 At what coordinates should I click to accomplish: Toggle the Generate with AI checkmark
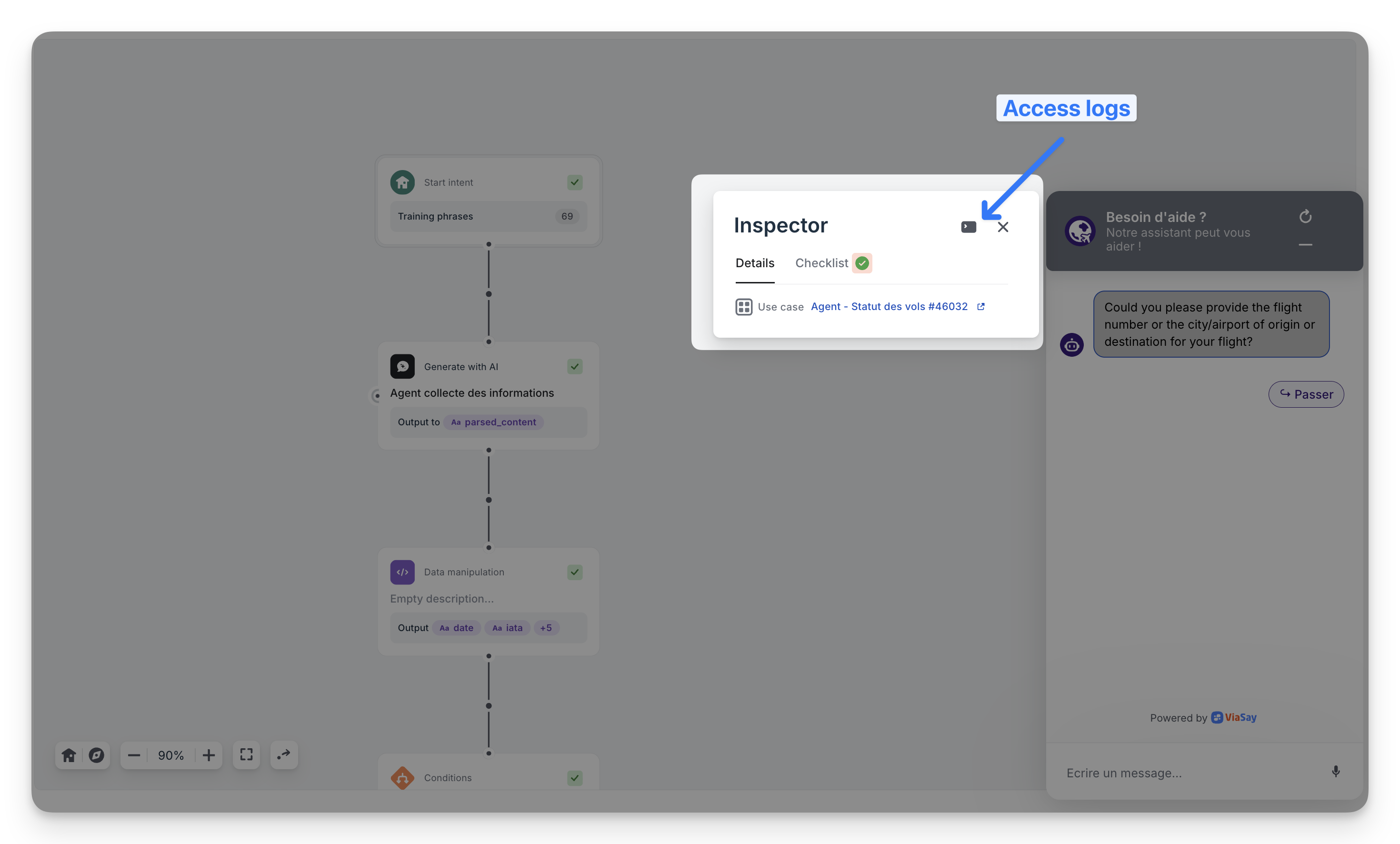click(x=574, y=367)
